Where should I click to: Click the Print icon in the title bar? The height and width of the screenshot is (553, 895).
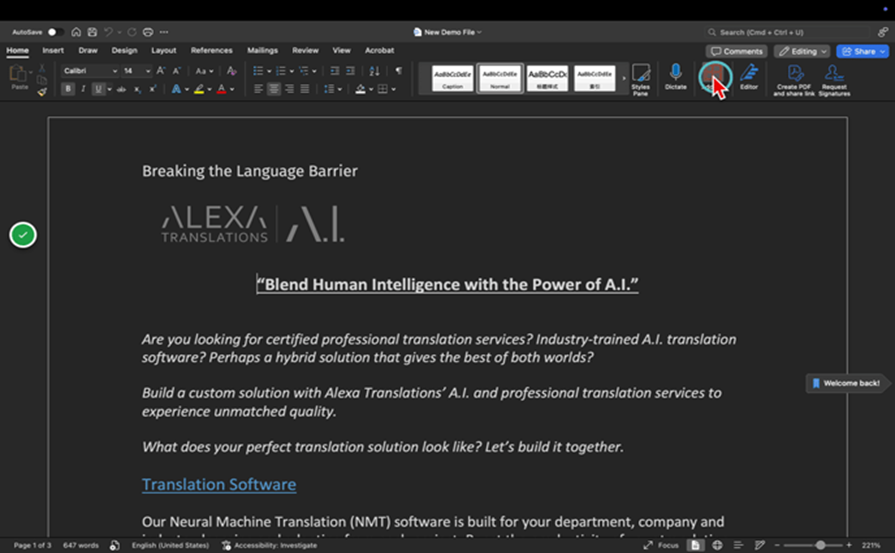[148, 32]
